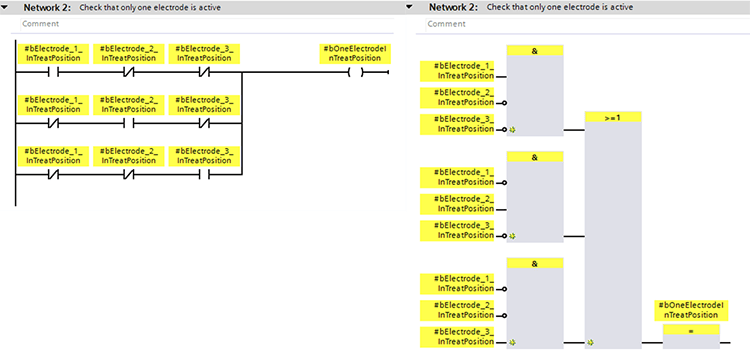Collapse Network 2 in the FBD view

409,7
